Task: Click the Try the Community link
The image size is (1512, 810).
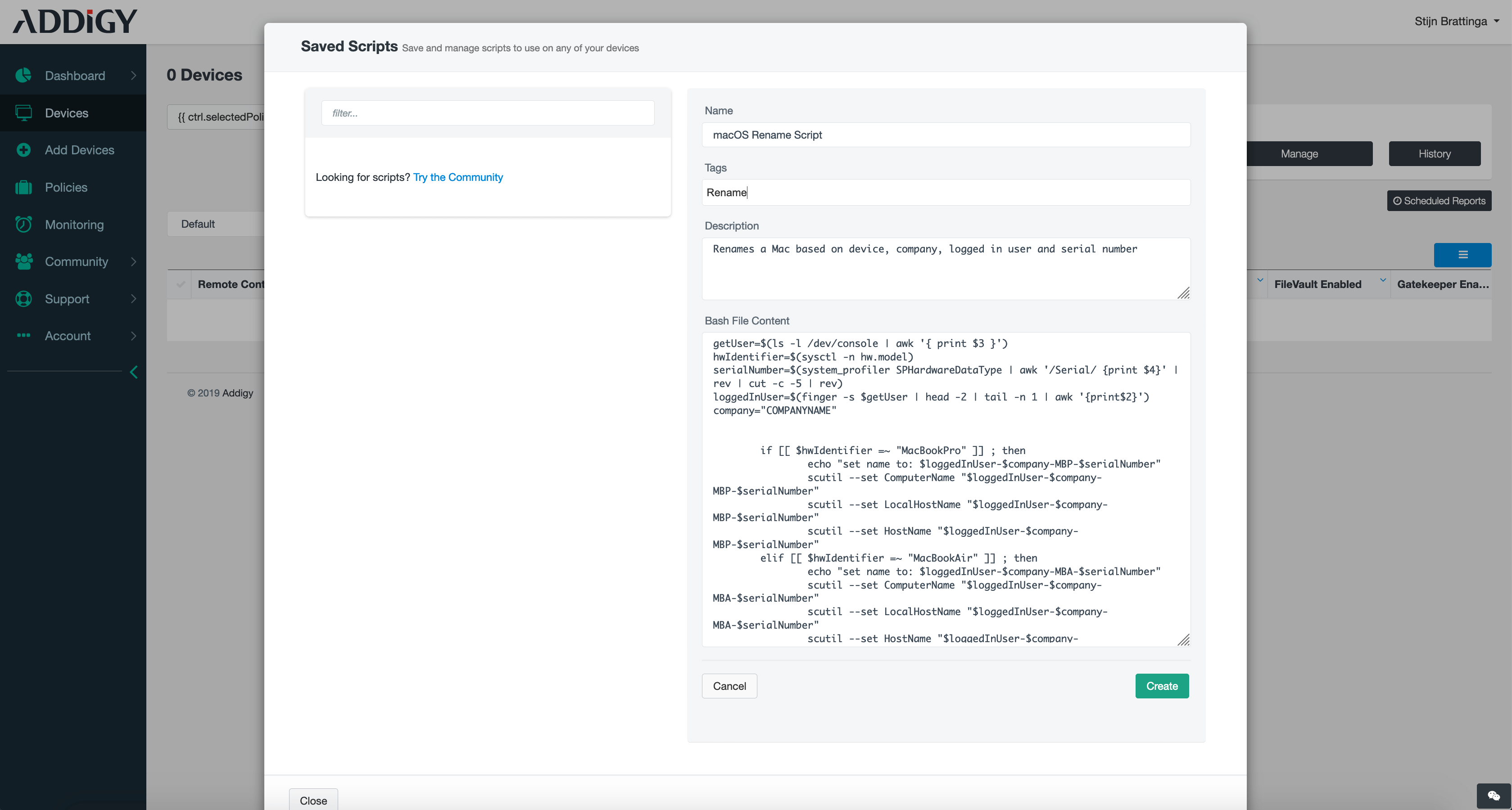Action: tap(458, 177)
